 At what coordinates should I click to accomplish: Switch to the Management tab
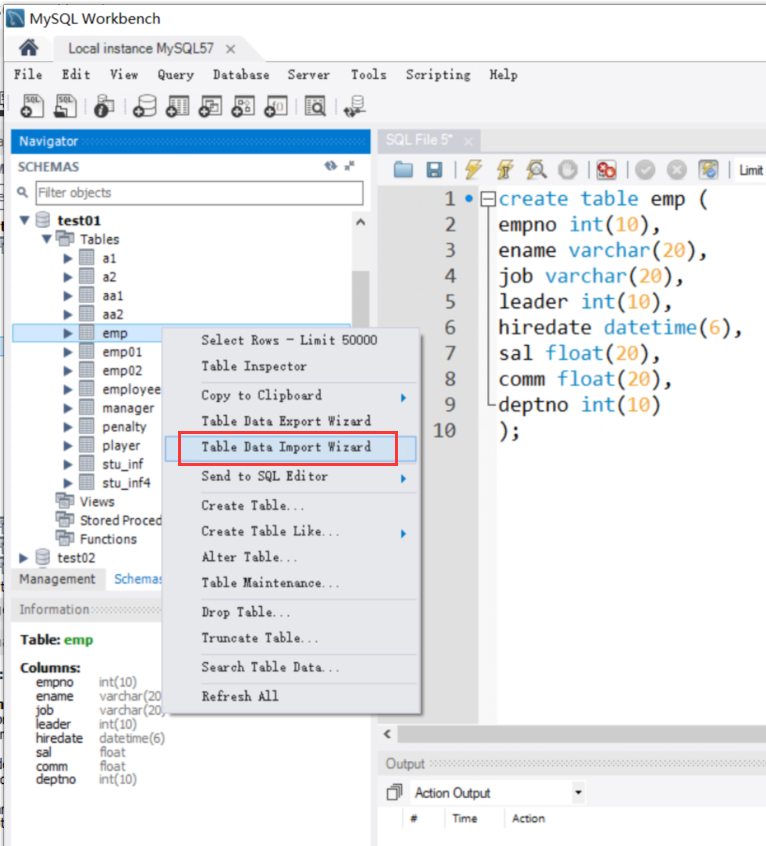tap(57, 579)
